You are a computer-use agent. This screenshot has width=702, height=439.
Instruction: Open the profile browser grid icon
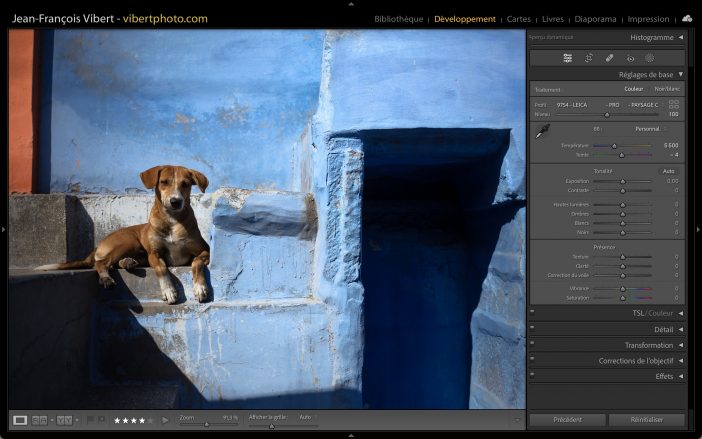click(x=674, y=104)
